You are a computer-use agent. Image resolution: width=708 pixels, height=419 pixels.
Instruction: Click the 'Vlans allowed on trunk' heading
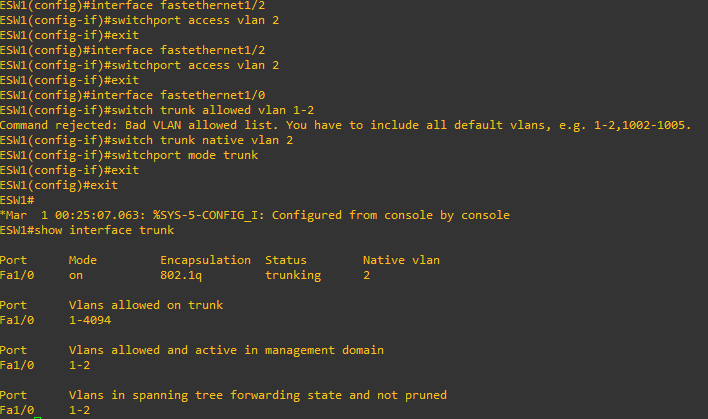pos(146,305)
